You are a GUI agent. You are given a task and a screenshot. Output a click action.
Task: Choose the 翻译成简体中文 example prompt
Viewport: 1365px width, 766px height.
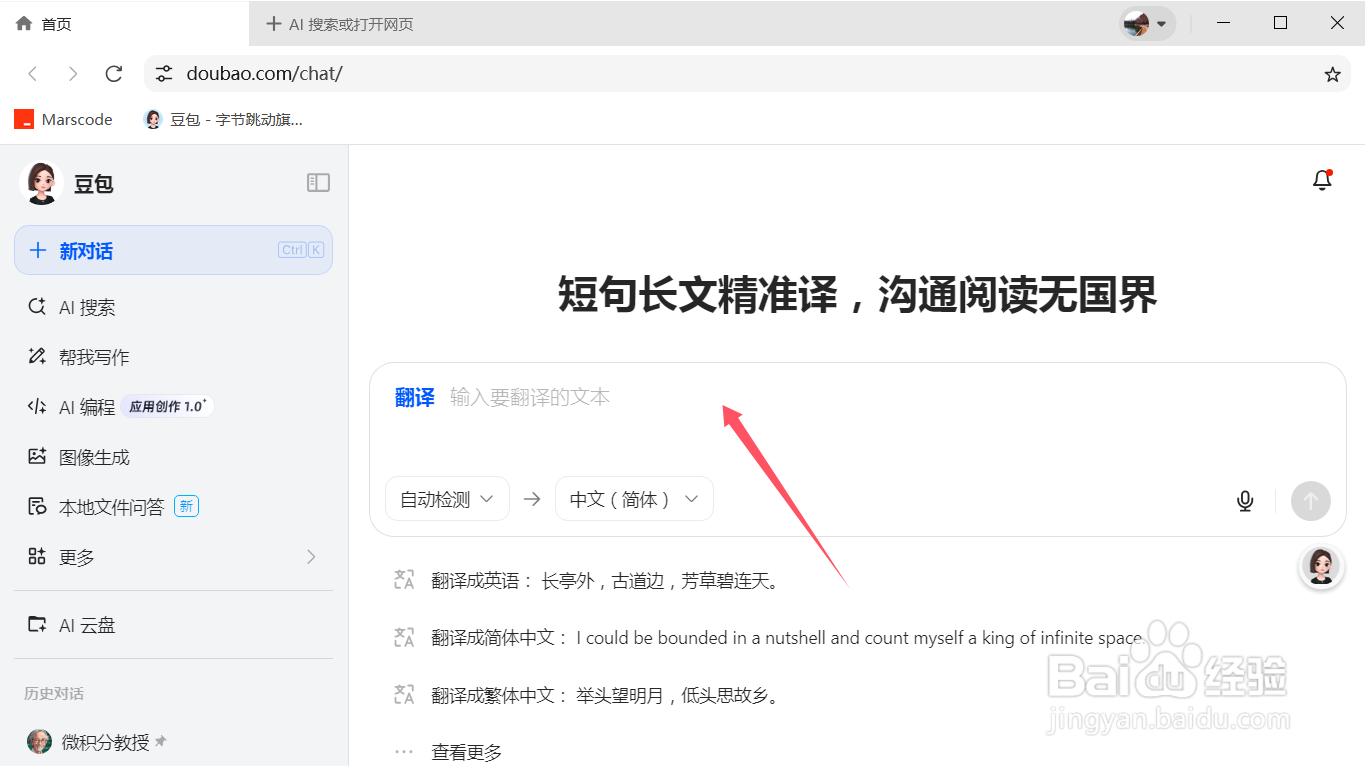790,638
